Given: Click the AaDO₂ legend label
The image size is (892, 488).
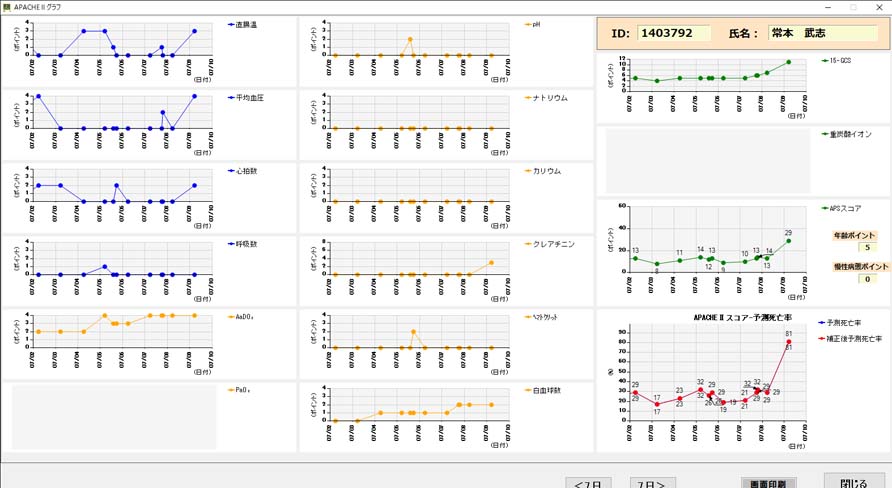Looking at the screenshot, I should click(x=243, y=317).
